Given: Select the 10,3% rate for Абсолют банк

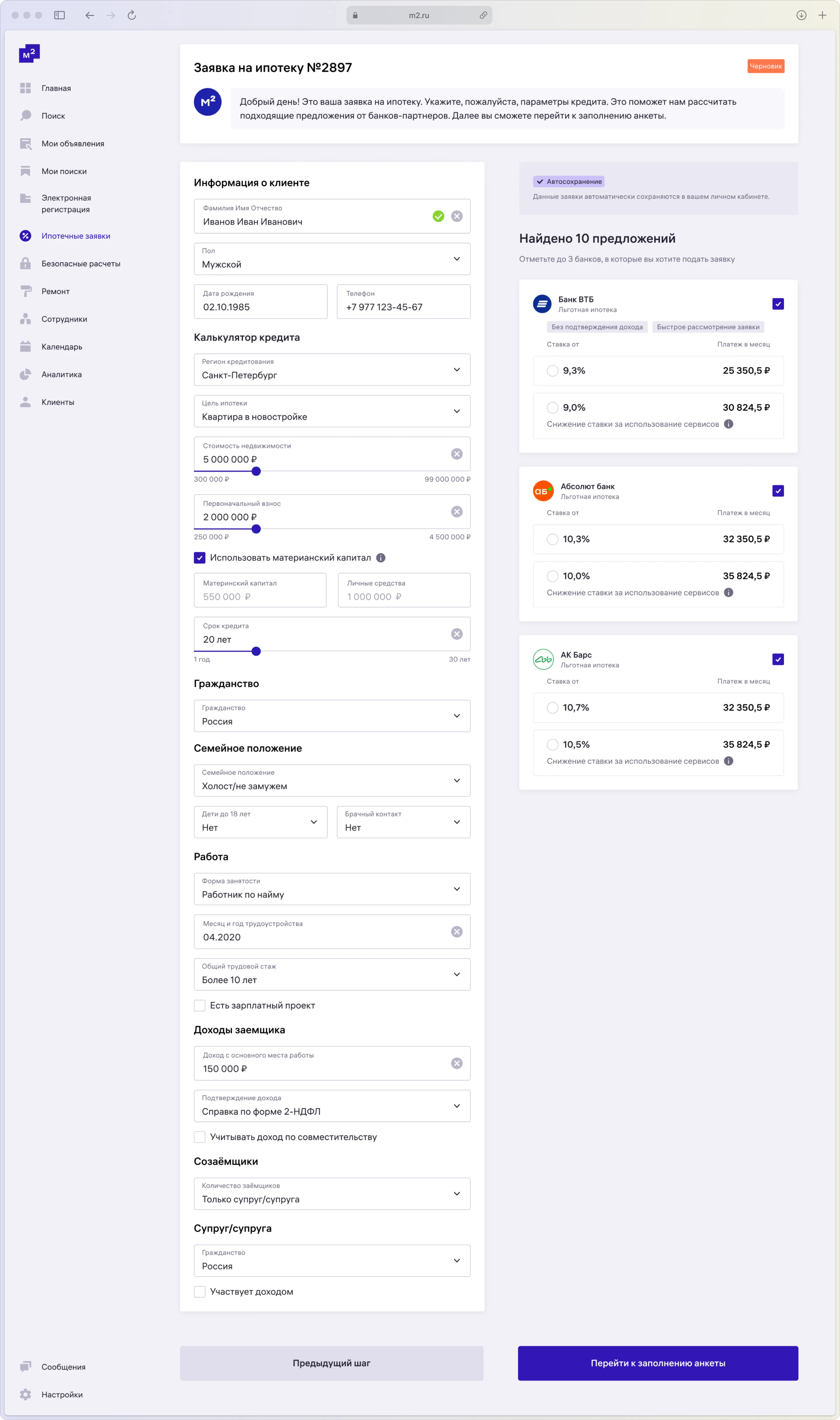Looking at the screenshot, I should [x=552, y=539].
